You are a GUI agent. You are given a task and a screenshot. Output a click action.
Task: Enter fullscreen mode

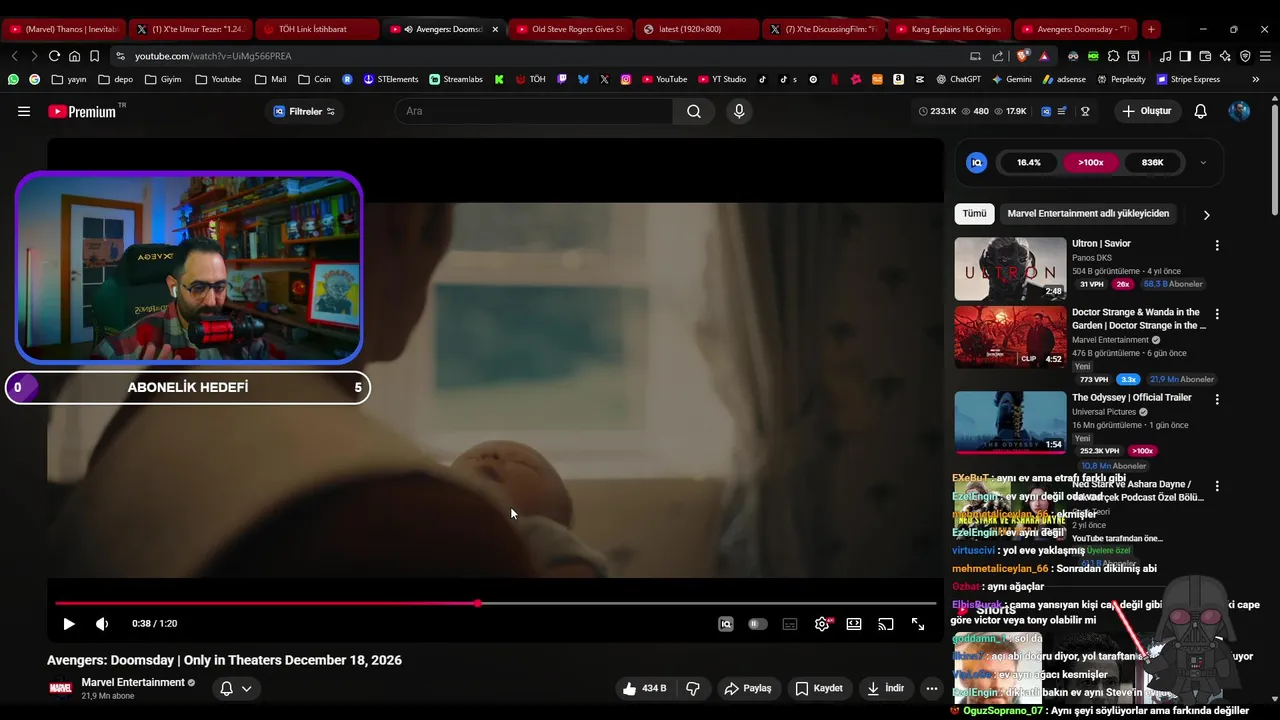918,624
